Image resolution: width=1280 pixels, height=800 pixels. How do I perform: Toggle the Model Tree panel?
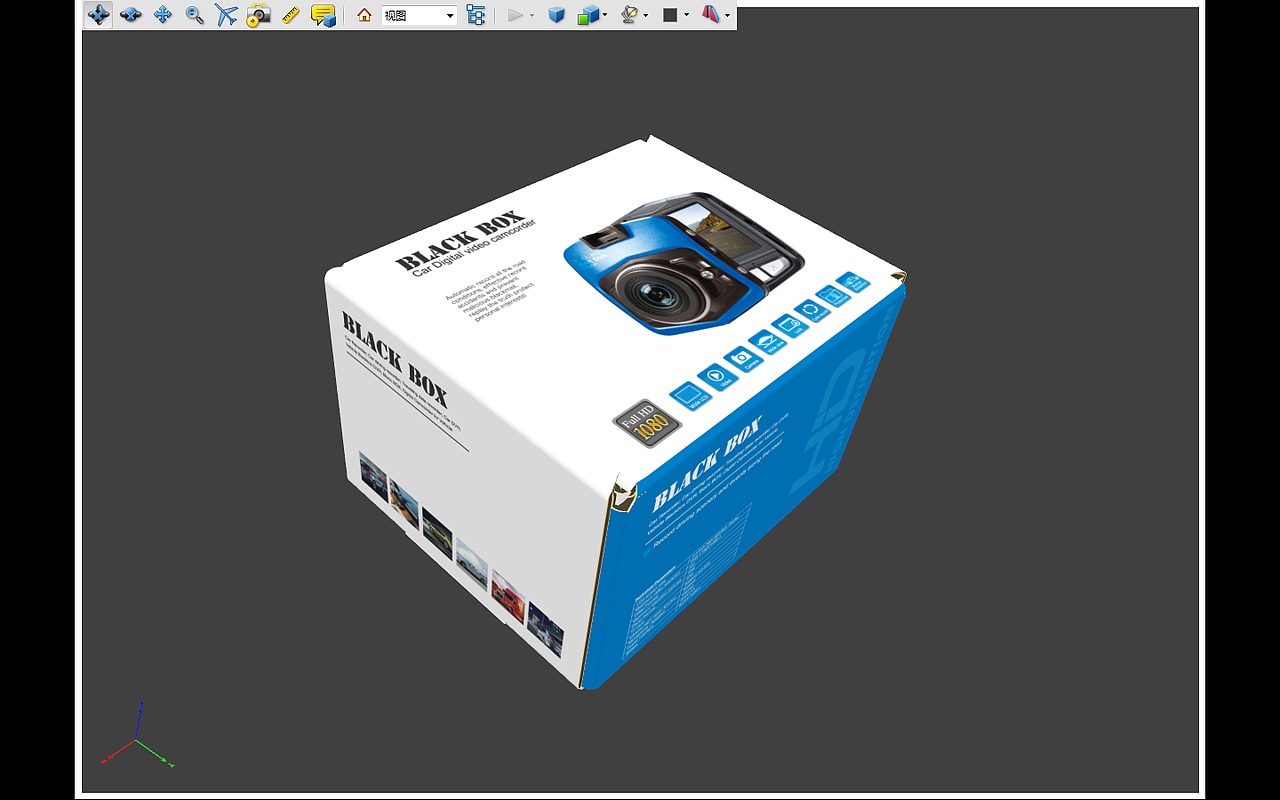pyautogui.click(x=476, y=15)
